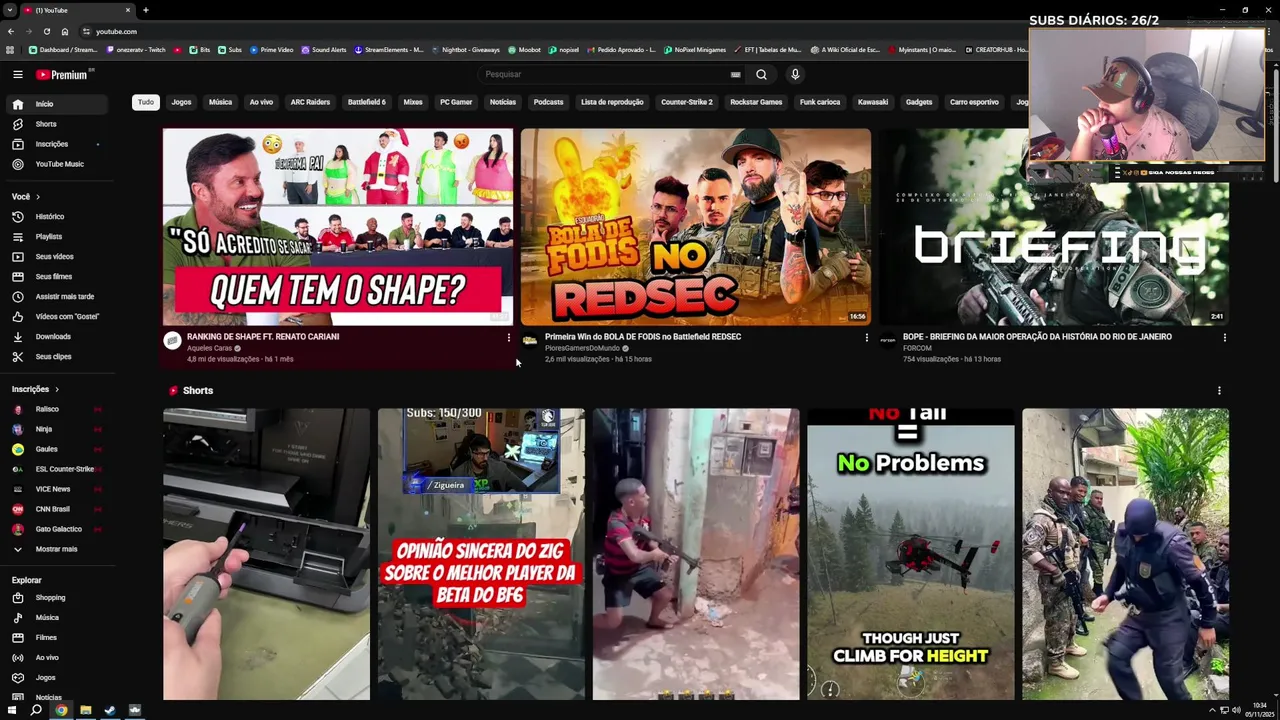
Task: Expand Mostrar mais subscriptions list
Action: click(x=58, y=549)
